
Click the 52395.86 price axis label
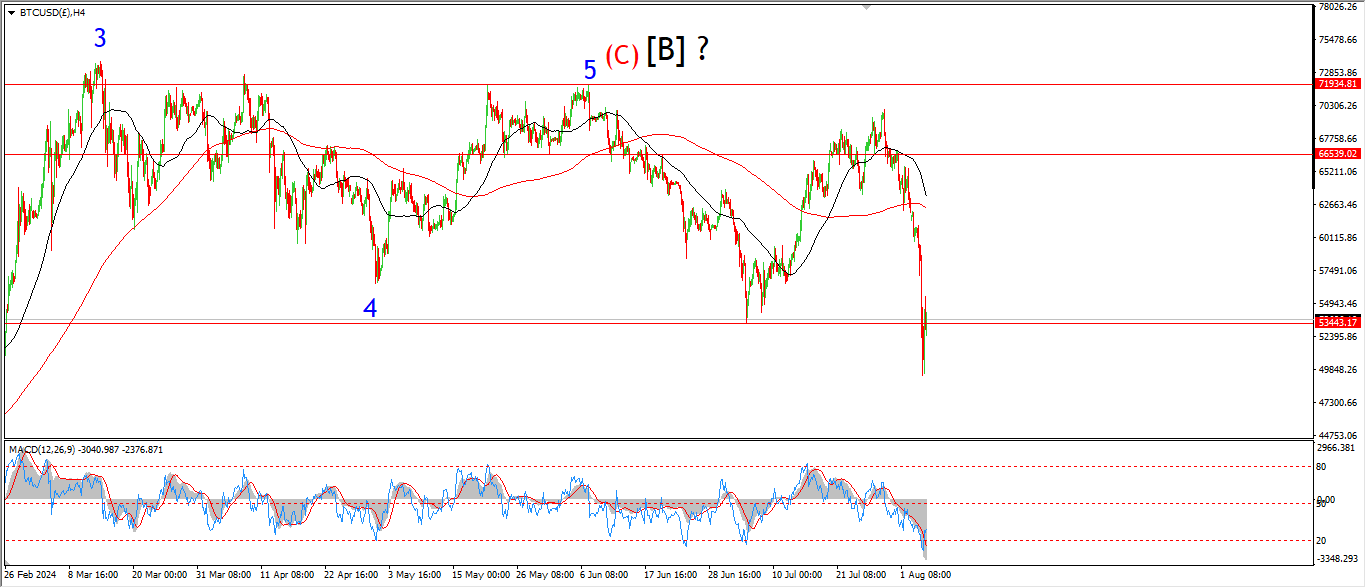(x=1337, y=337)
